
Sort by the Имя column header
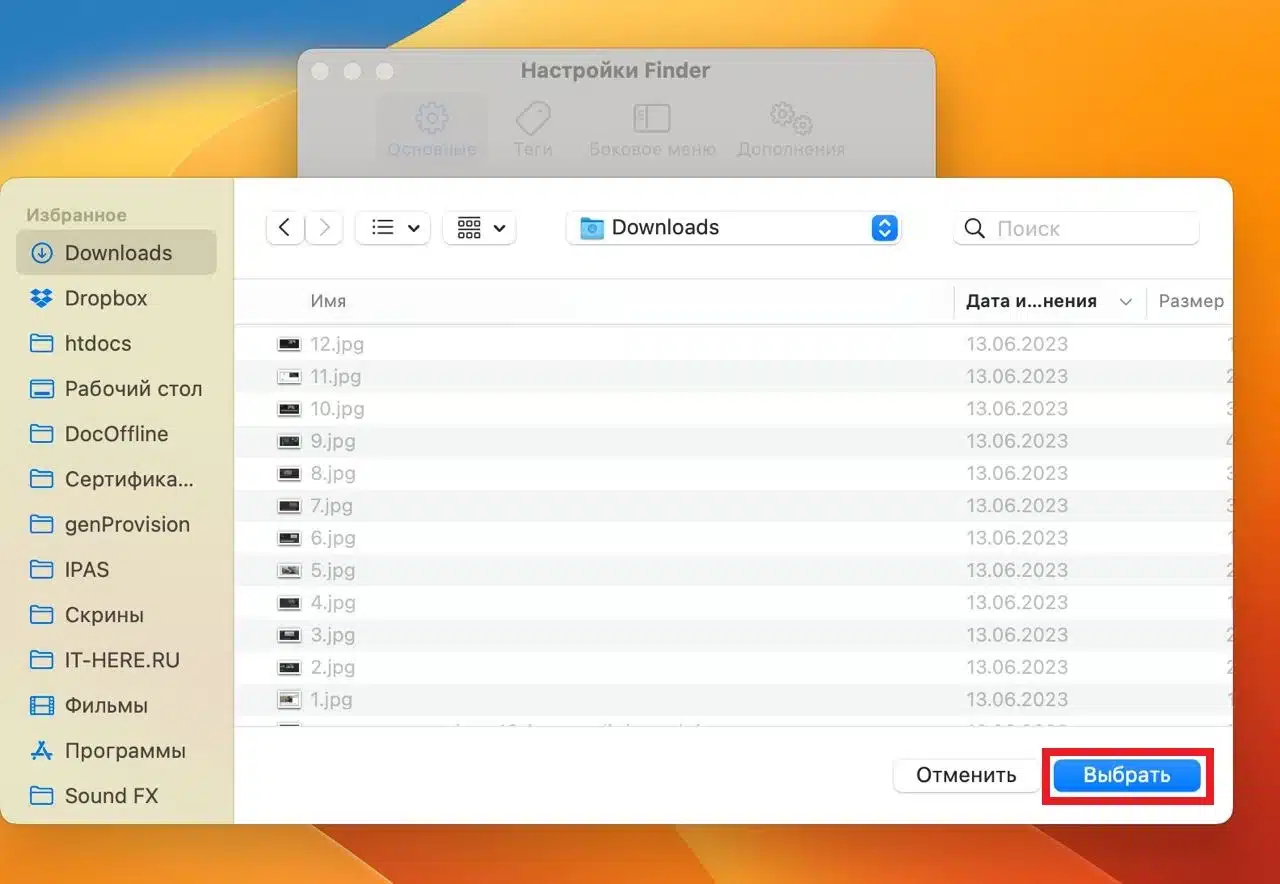click(x=328, y=301)
